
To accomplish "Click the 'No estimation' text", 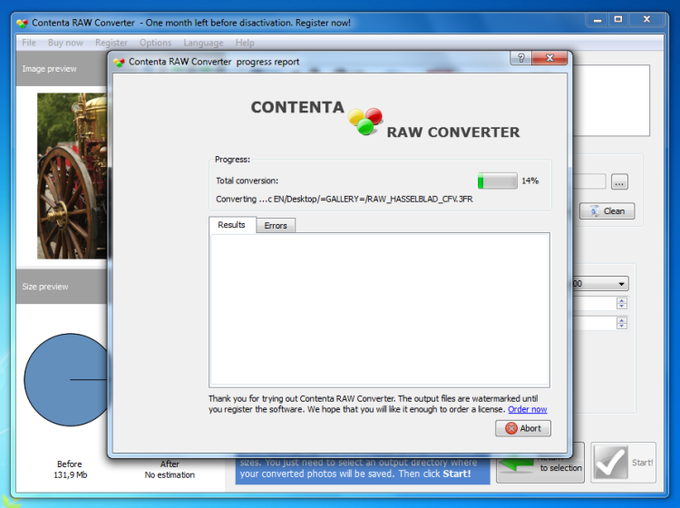I will tap(170, 475).
